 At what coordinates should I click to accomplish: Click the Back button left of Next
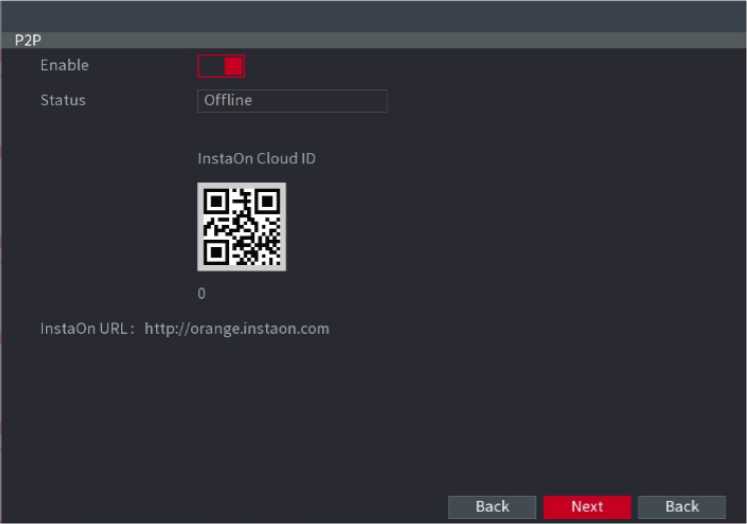pyautogui.click(x=492, y=506)
